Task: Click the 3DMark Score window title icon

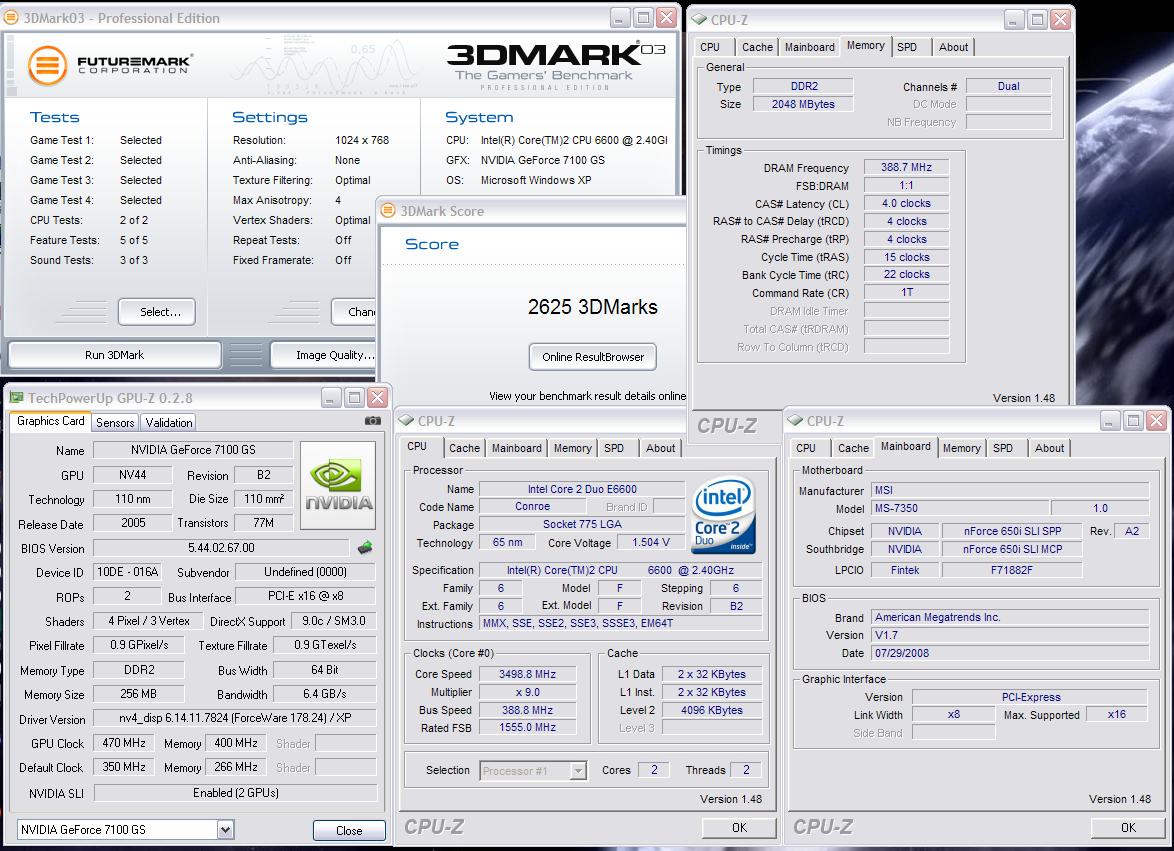Action: [x=388, y=210]
